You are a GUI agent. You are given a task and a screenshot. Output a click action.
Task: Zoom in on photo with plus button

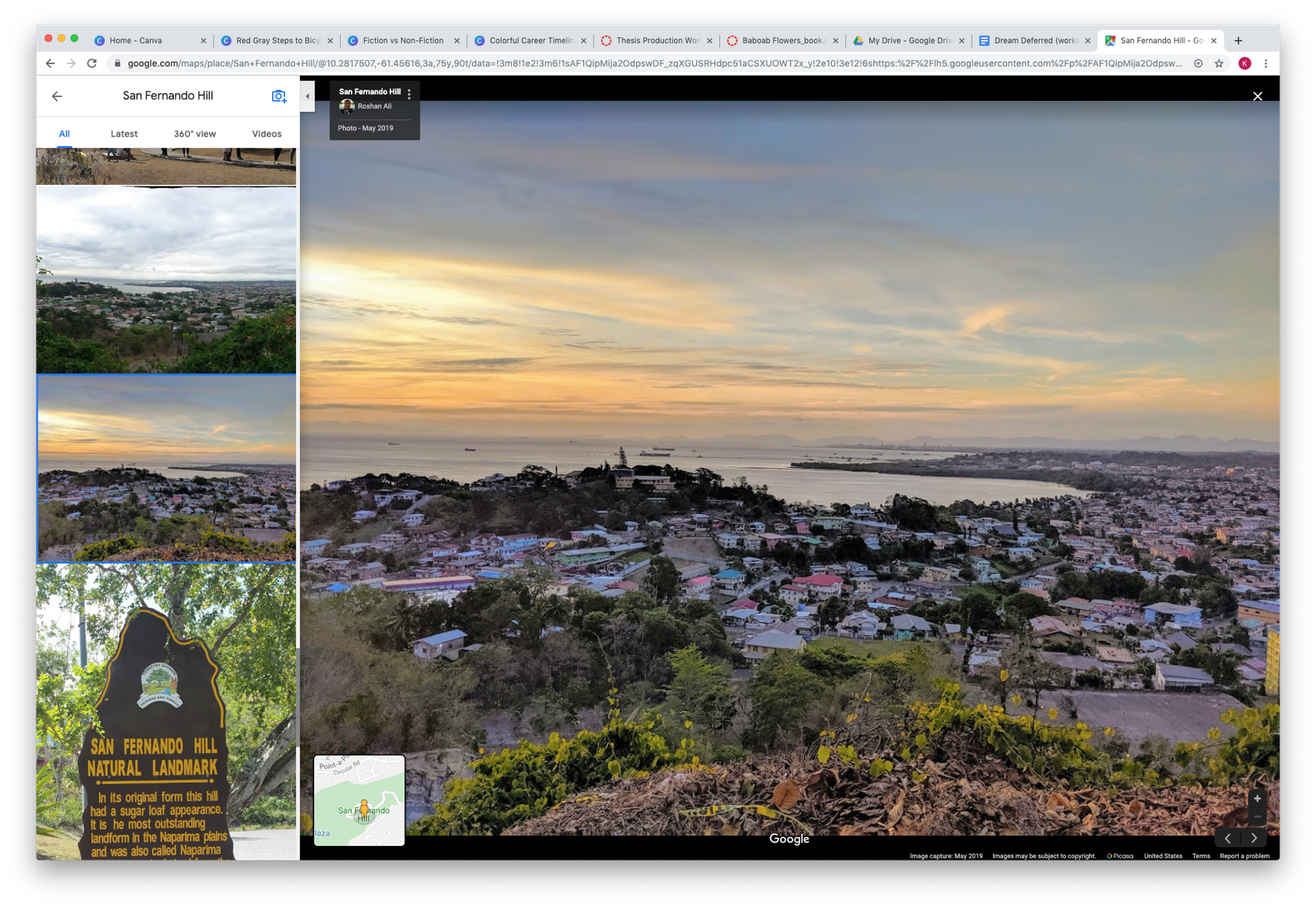coord(1257,798)
